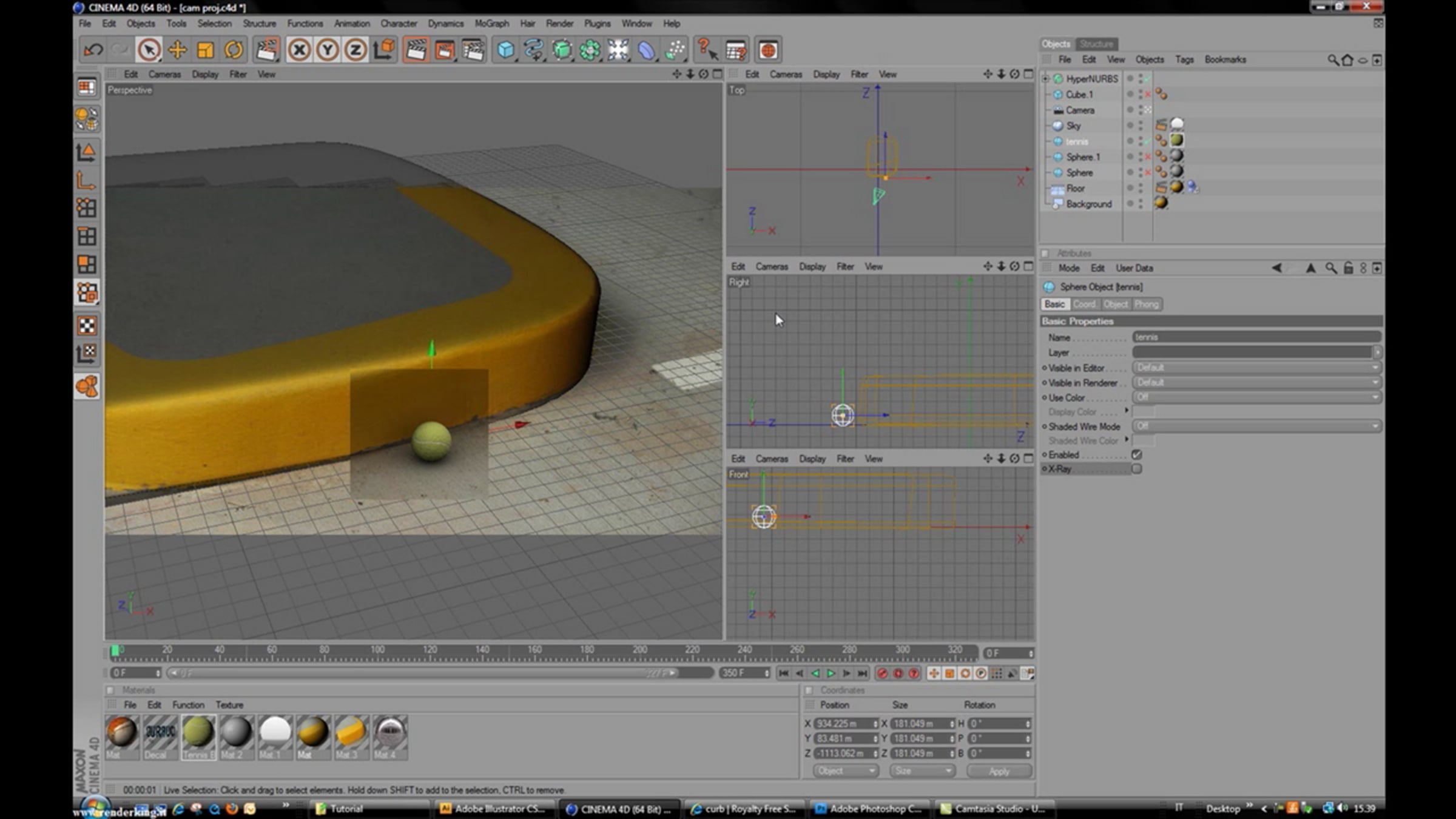Expand the HyperNURBS tree item
Image resolution: width=1456 pixels, height=819 pixels.
tap(1045, 79)
